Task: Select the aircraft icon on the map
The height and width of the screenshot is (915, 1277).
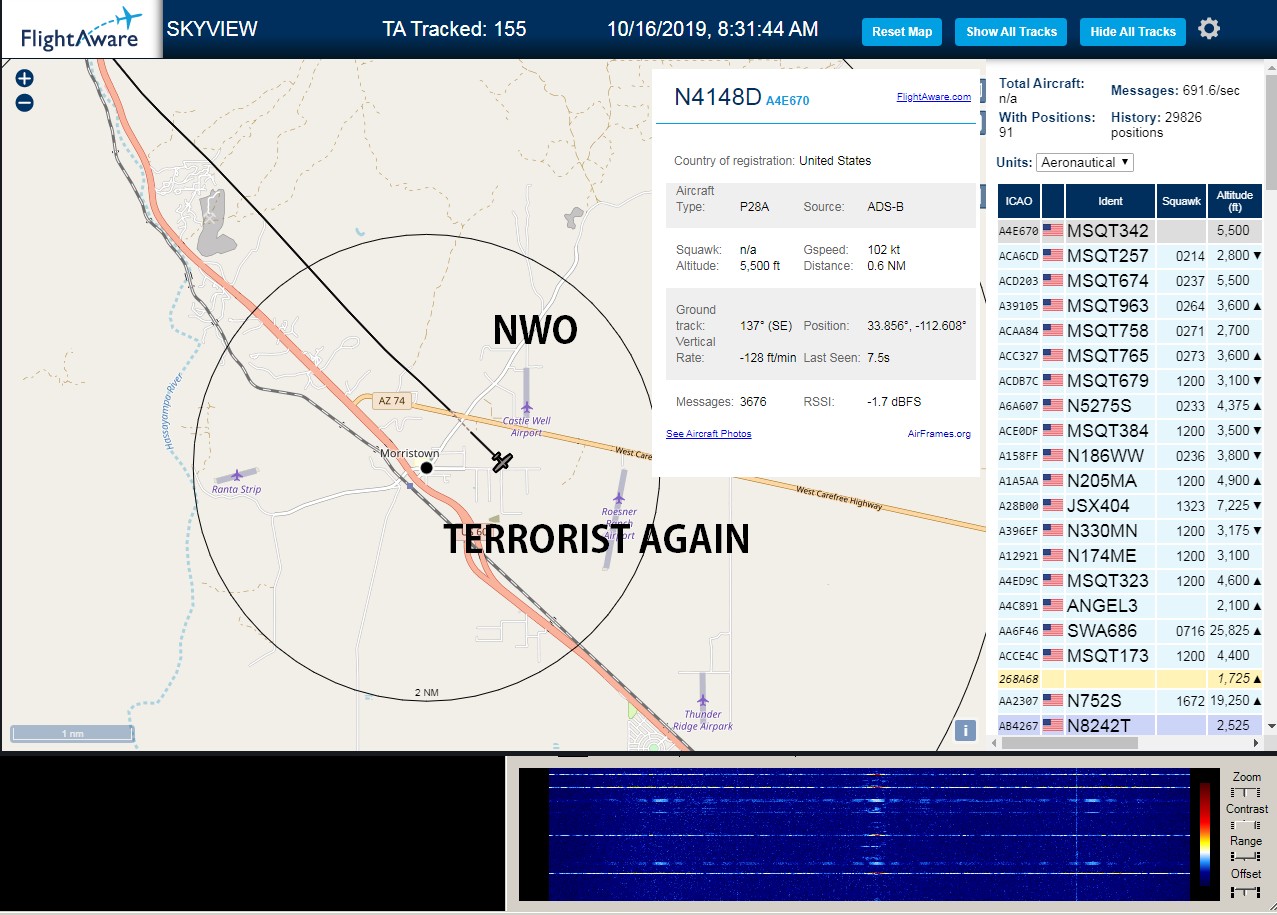Action: (x=502, y=461)
